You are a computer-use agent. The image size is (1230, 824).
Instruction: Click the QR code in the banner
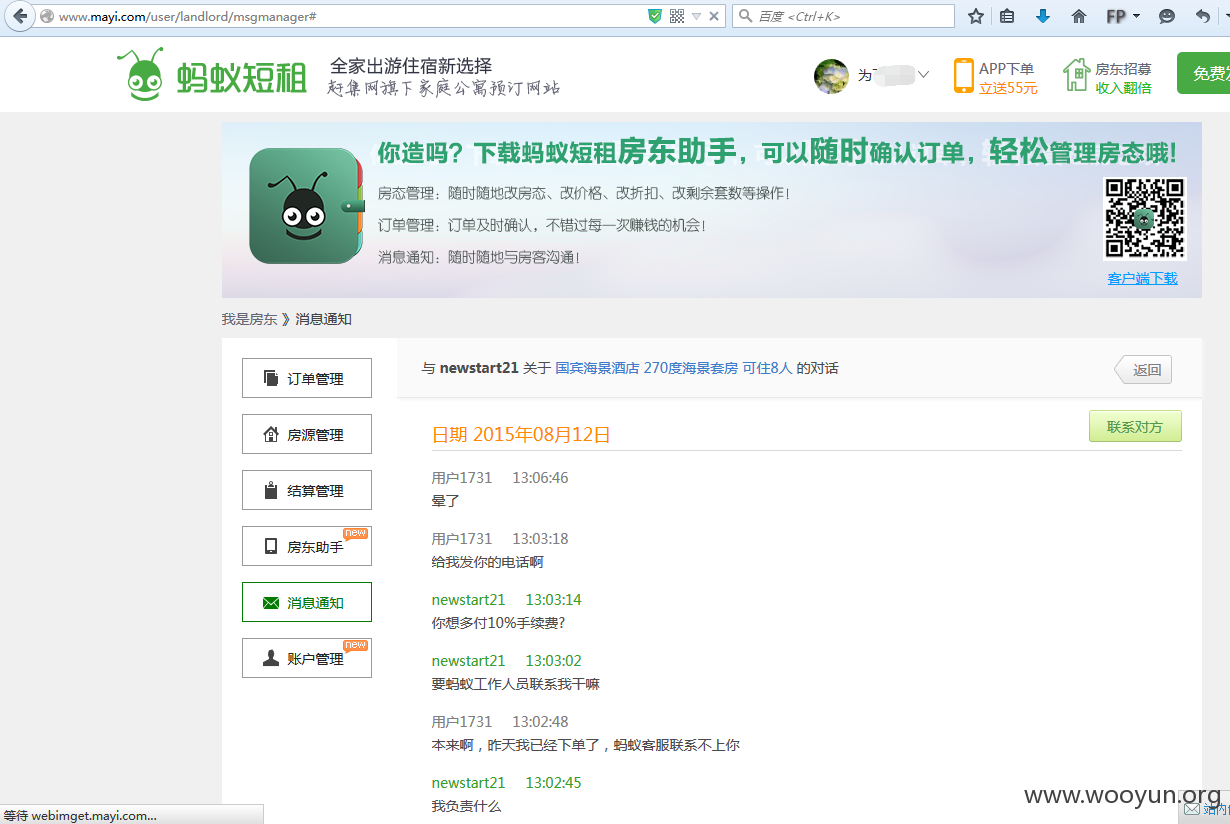point(1144,219)
